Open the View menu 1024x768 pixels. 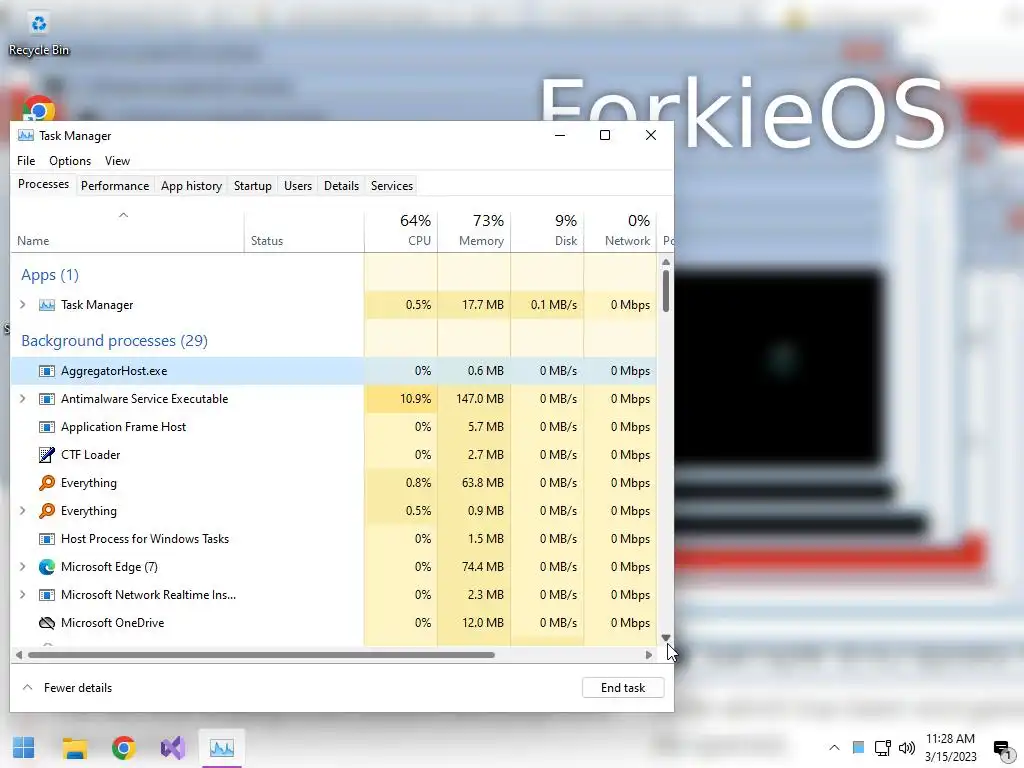click(118, 161)
